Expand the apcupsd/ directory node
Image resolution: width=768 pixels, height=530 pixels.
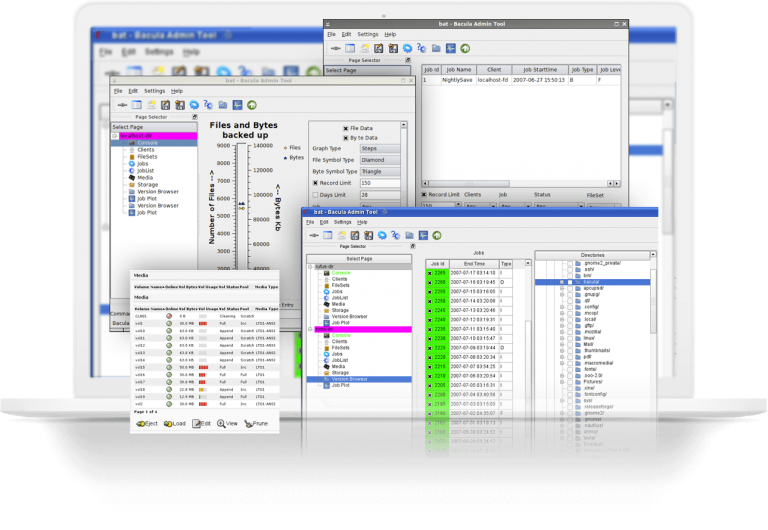(562, 289)
